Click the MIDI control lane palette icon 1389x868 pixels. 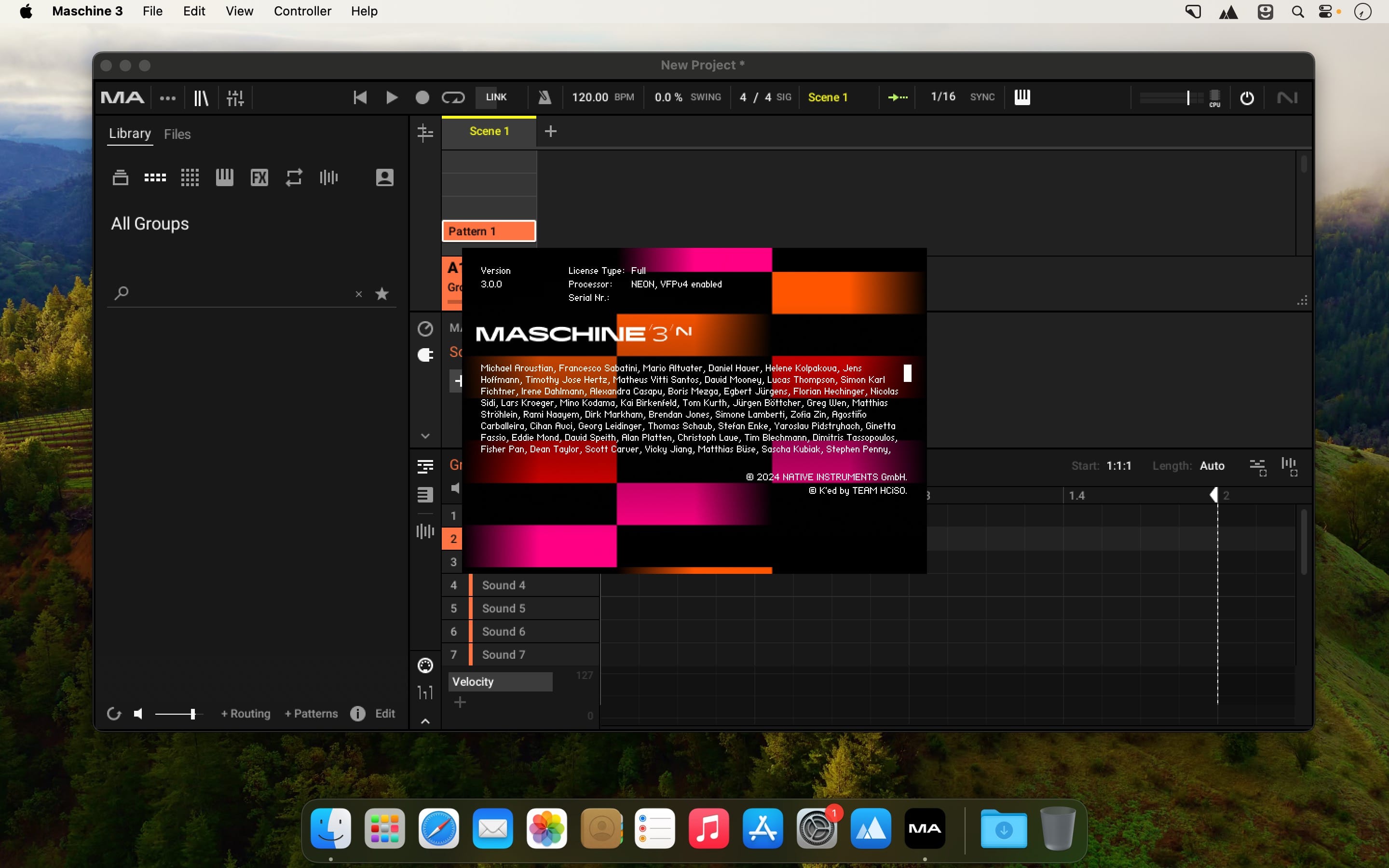click(425, 665)
